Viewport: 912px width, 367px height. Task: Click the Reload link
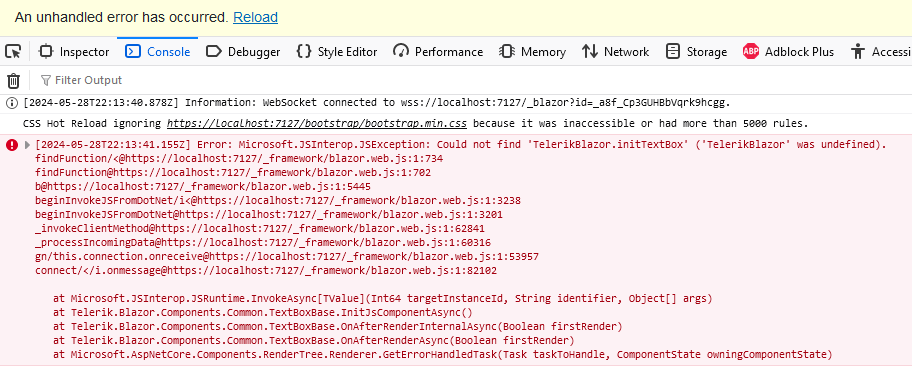255,17
